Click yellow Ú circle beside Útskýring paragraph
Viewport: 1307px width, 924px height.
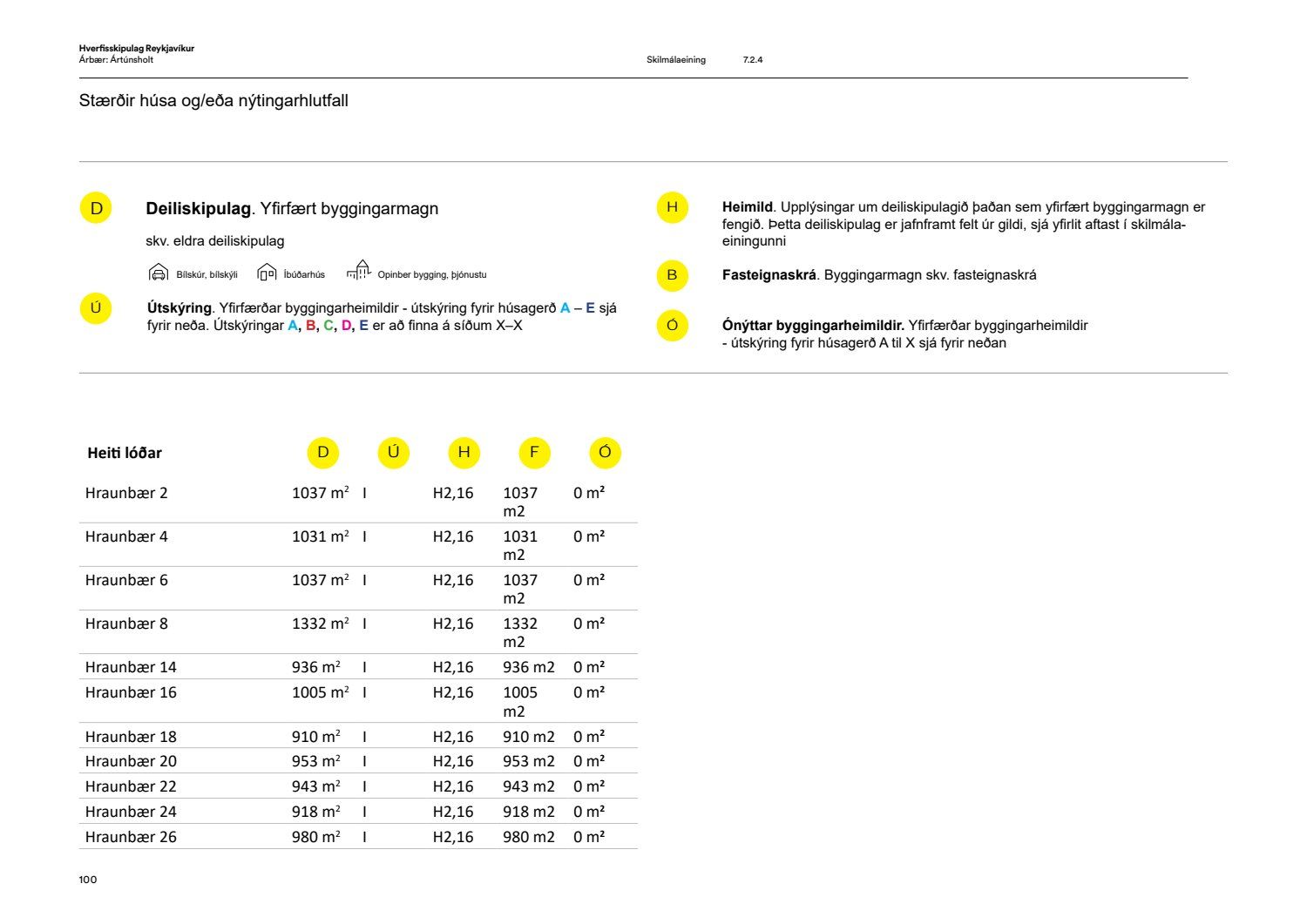click(x=96, y=308)
